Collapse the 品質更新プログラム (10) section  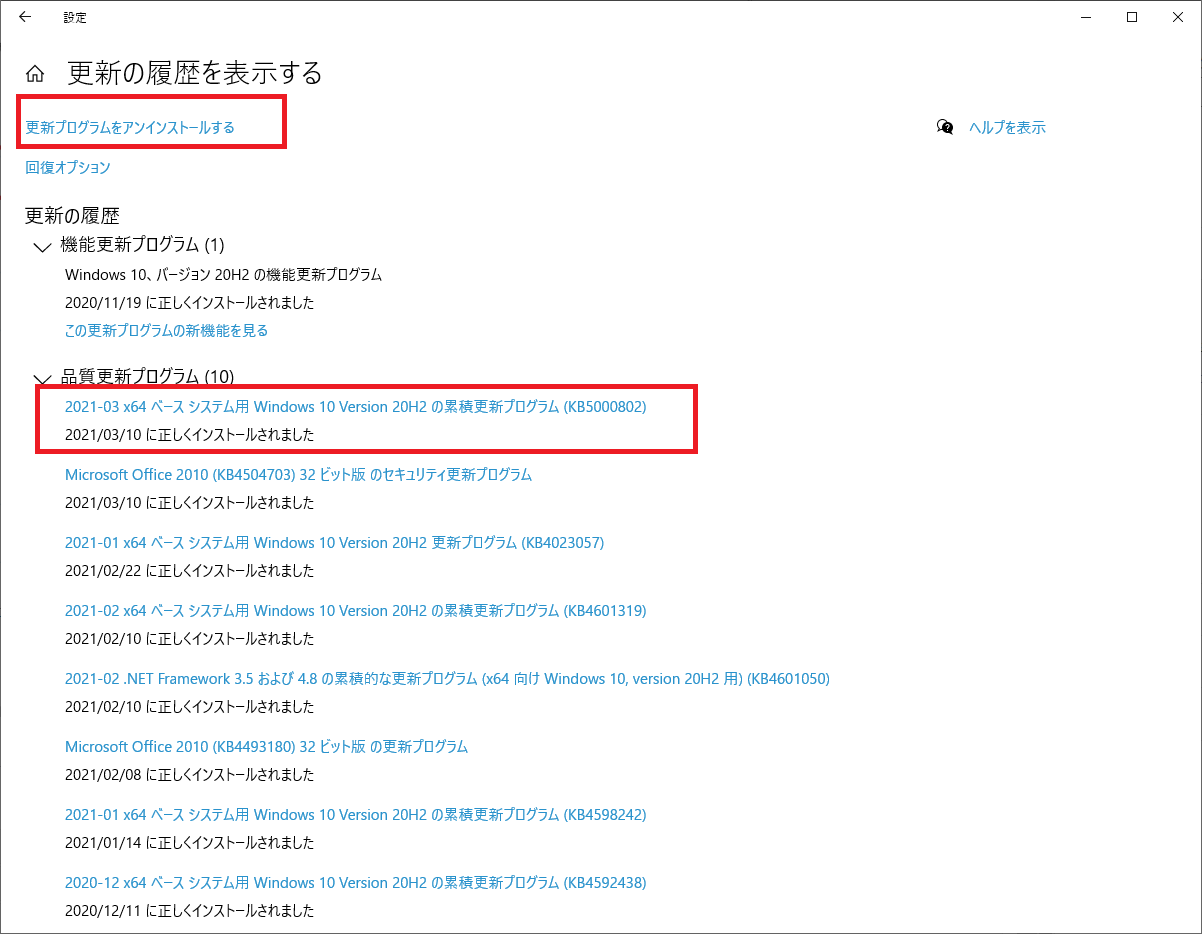(42, 378)
